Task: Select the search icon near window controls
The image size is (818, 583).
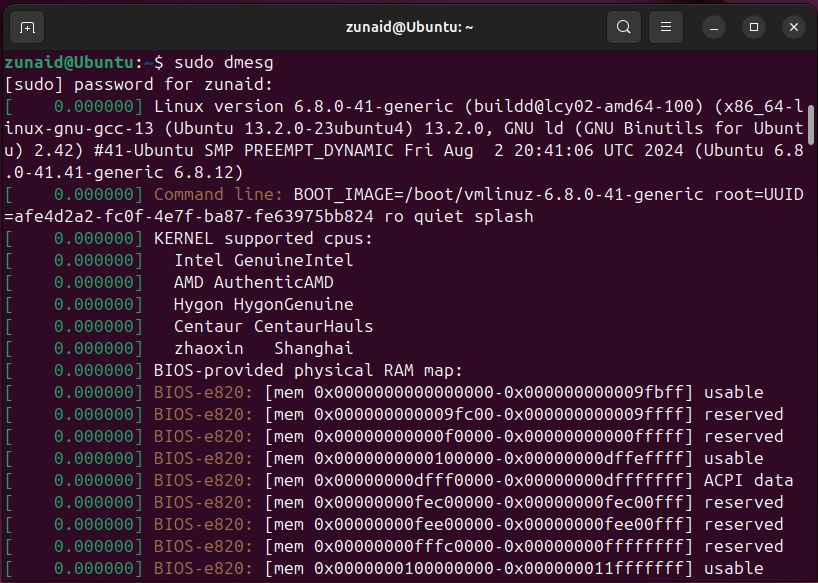Action: [x=624, y=27]
